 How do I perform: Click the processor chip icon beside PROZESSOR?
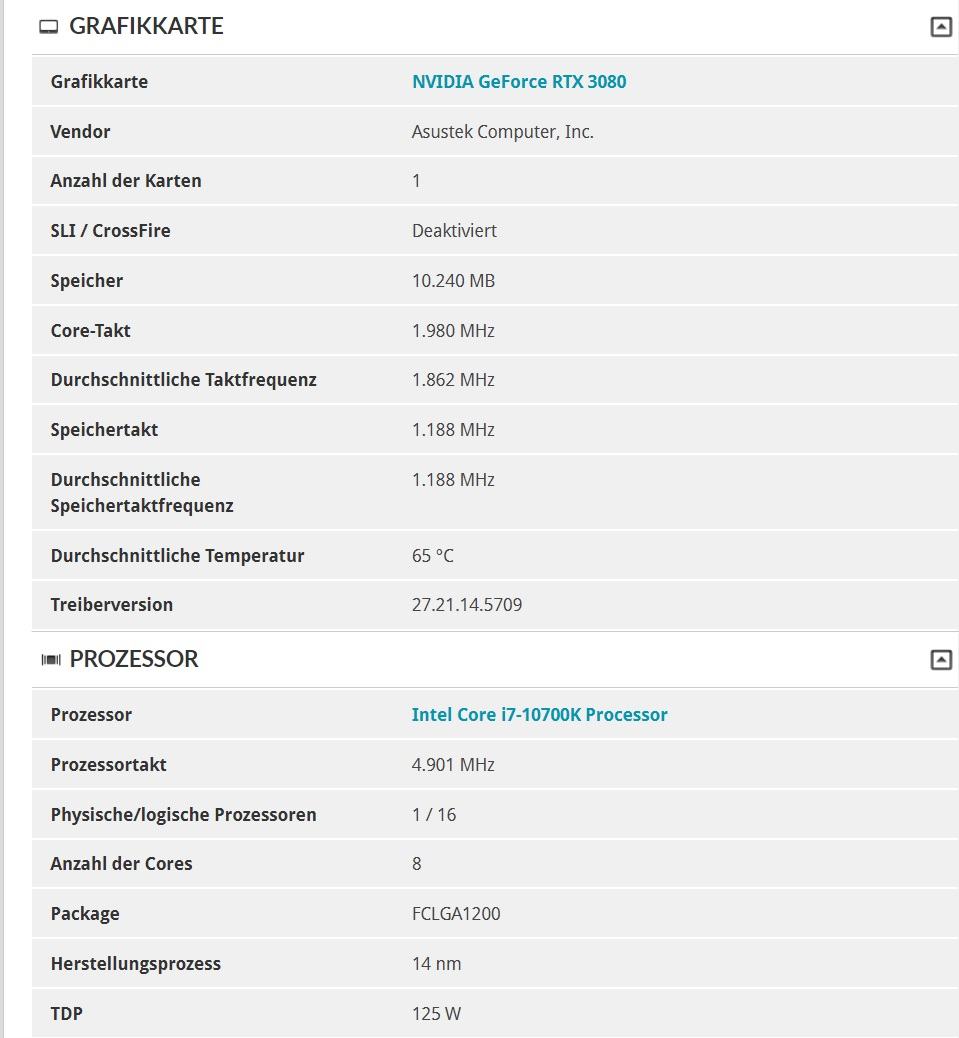(51, 659)
